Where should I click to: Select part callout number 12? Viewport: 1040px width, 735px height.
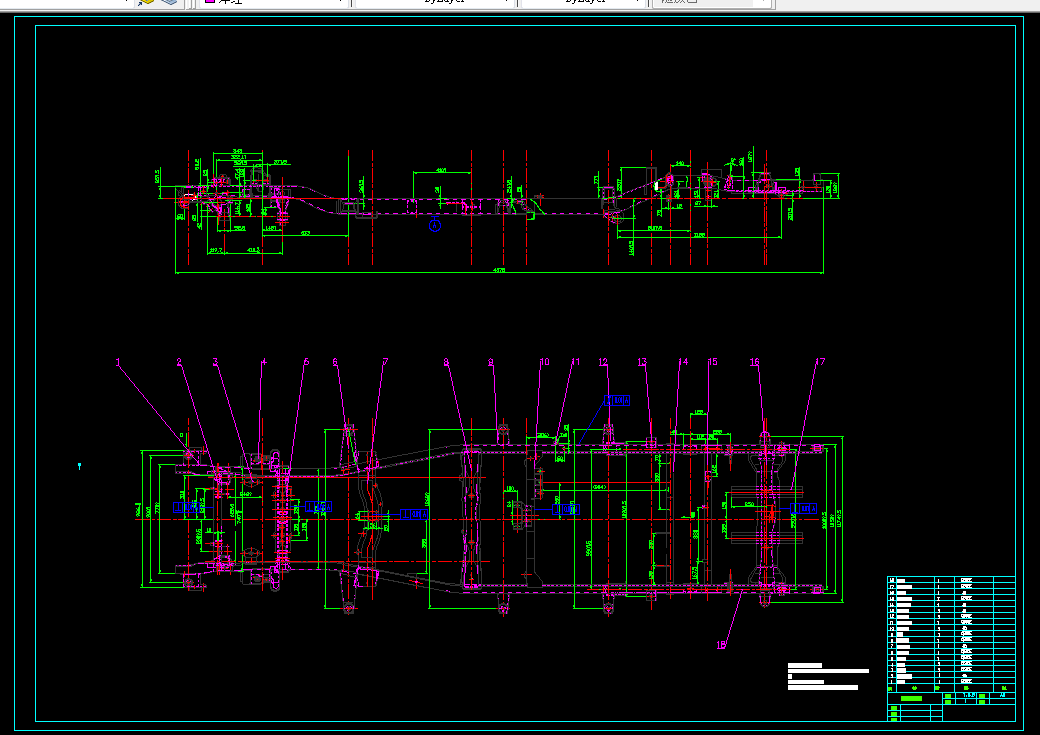click(x=603, y=362)
